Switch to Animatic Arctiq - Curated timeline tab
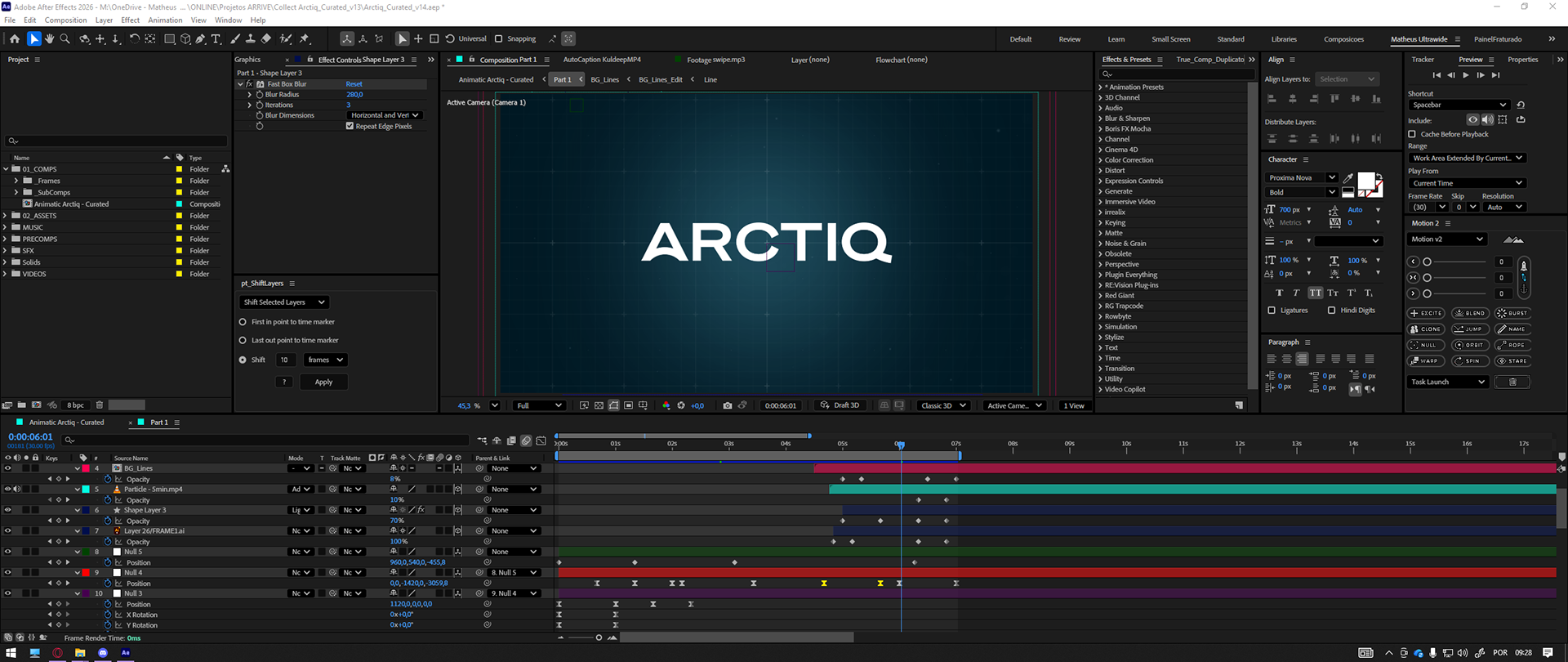The image size is (1568, 662). 67,423
